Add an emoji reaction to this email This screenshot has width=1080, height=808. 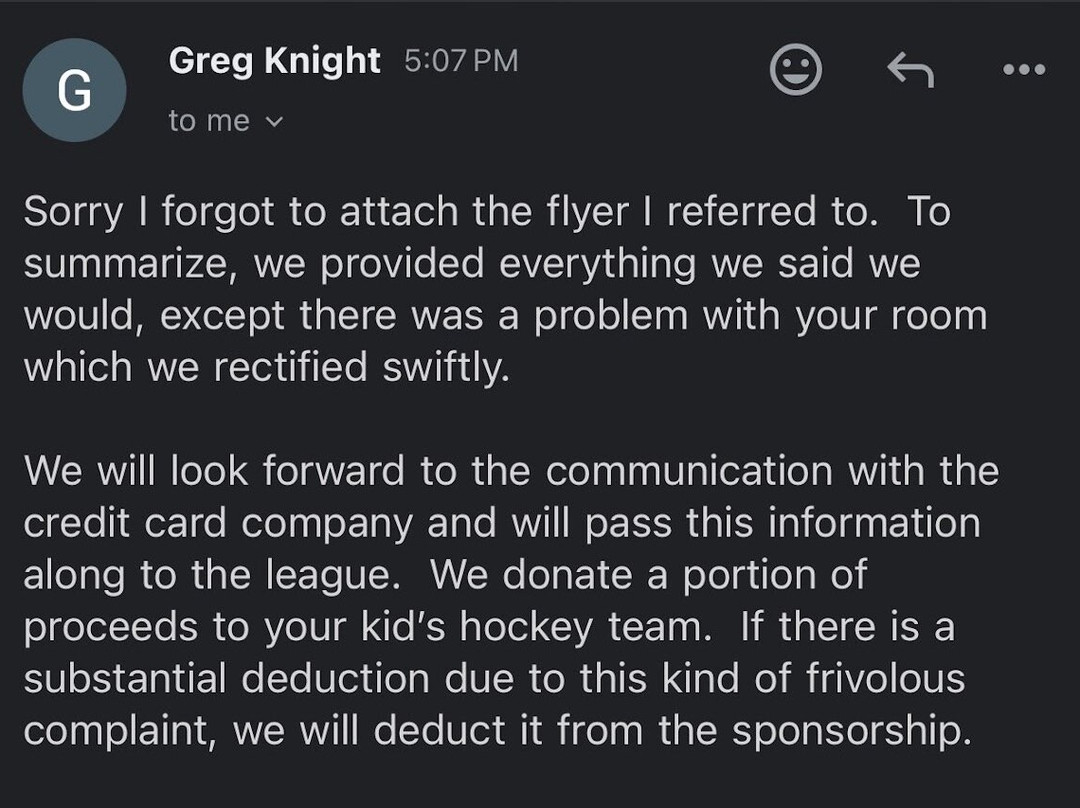[796, 70]
